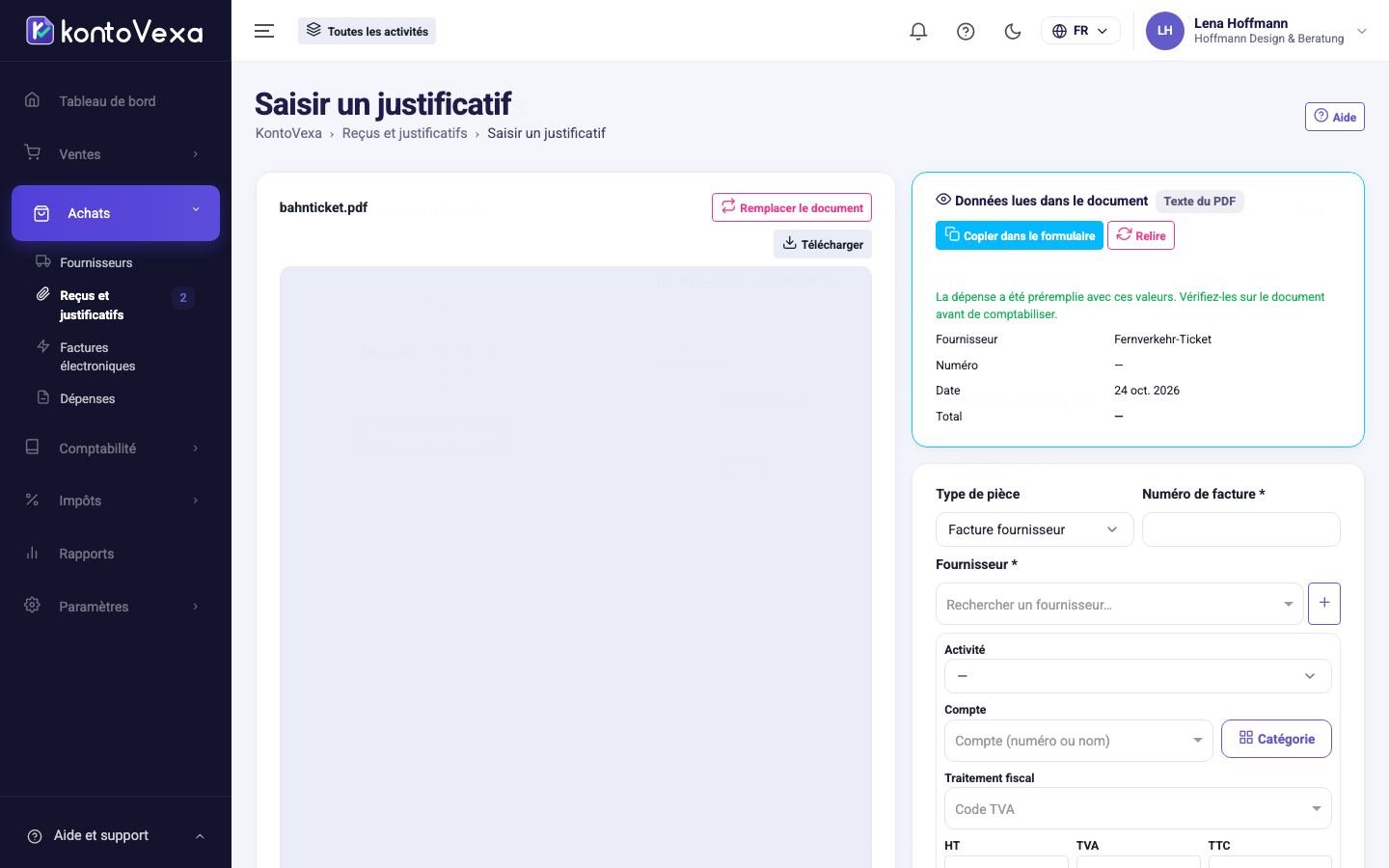This screenshot has height=868, width=1389.
Task: Open the help question mark icon
Action: click(966, 31)
